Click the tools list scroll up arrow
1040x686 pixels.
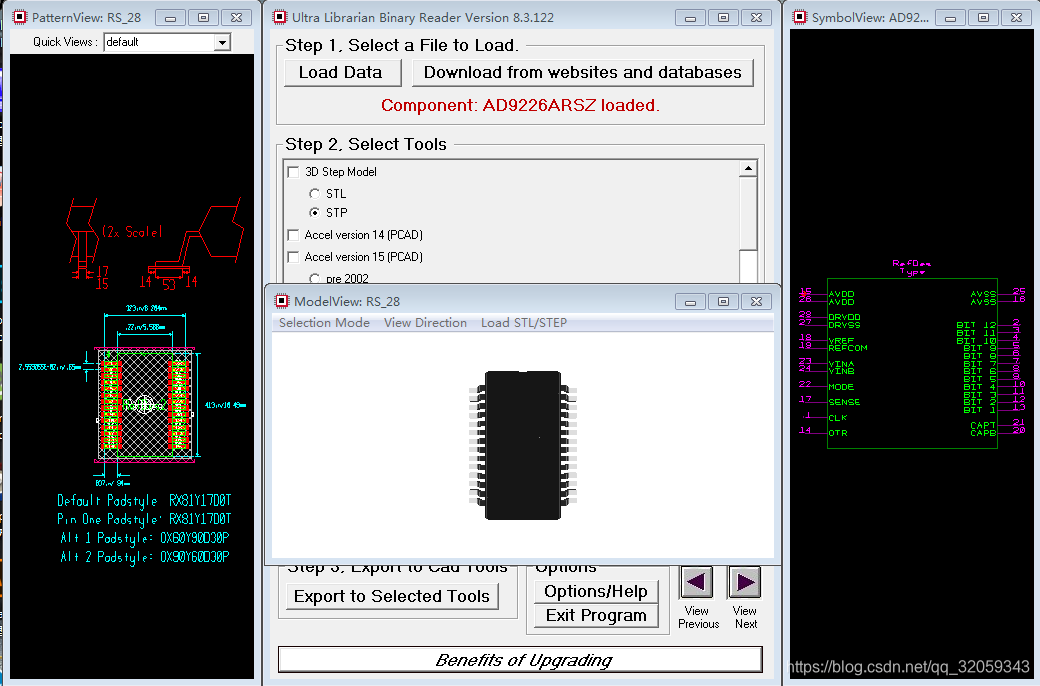(748, 169)
